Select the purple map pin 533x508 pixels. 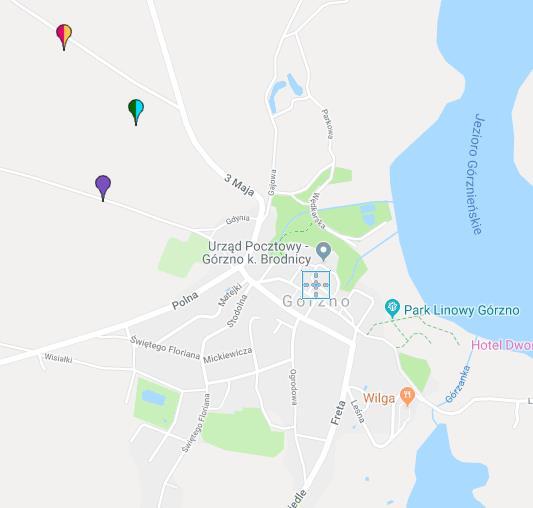tap(103, 188)
